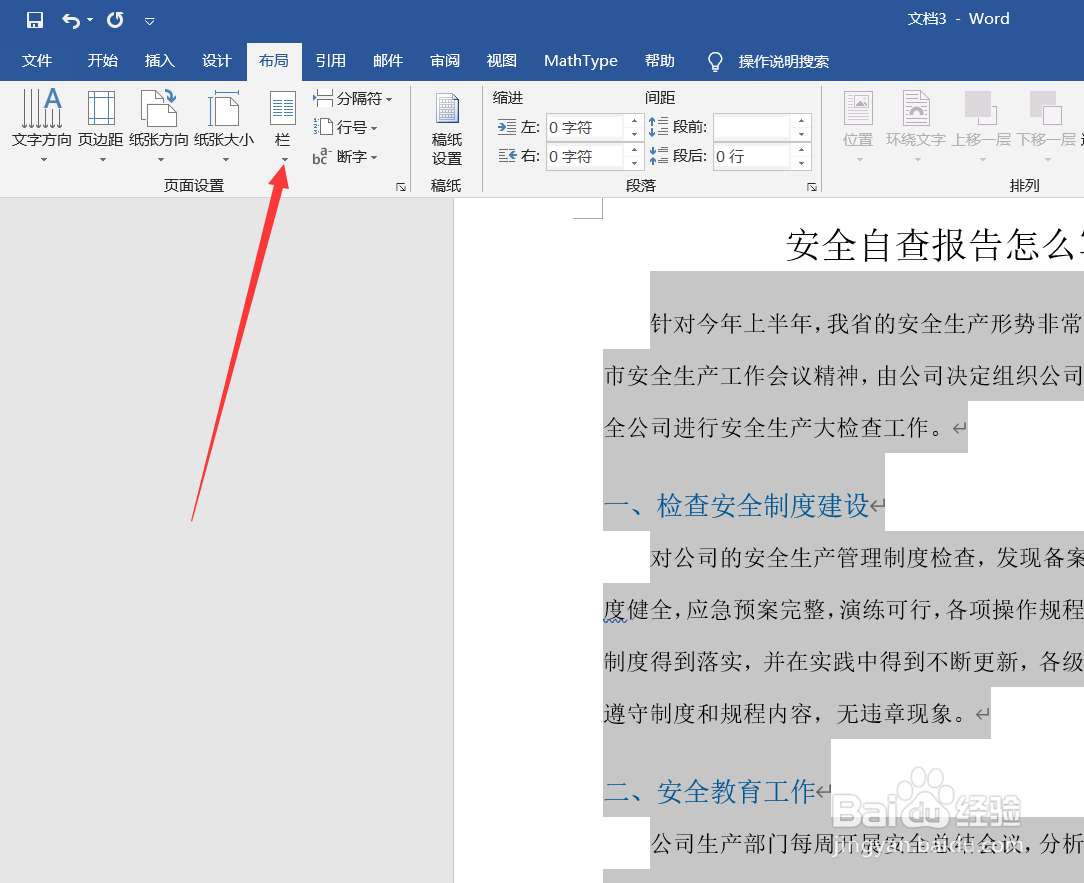The height and width of the screenshot is (883, 1084).
Task: Decrease the right indent value
Action: (634, 163)
